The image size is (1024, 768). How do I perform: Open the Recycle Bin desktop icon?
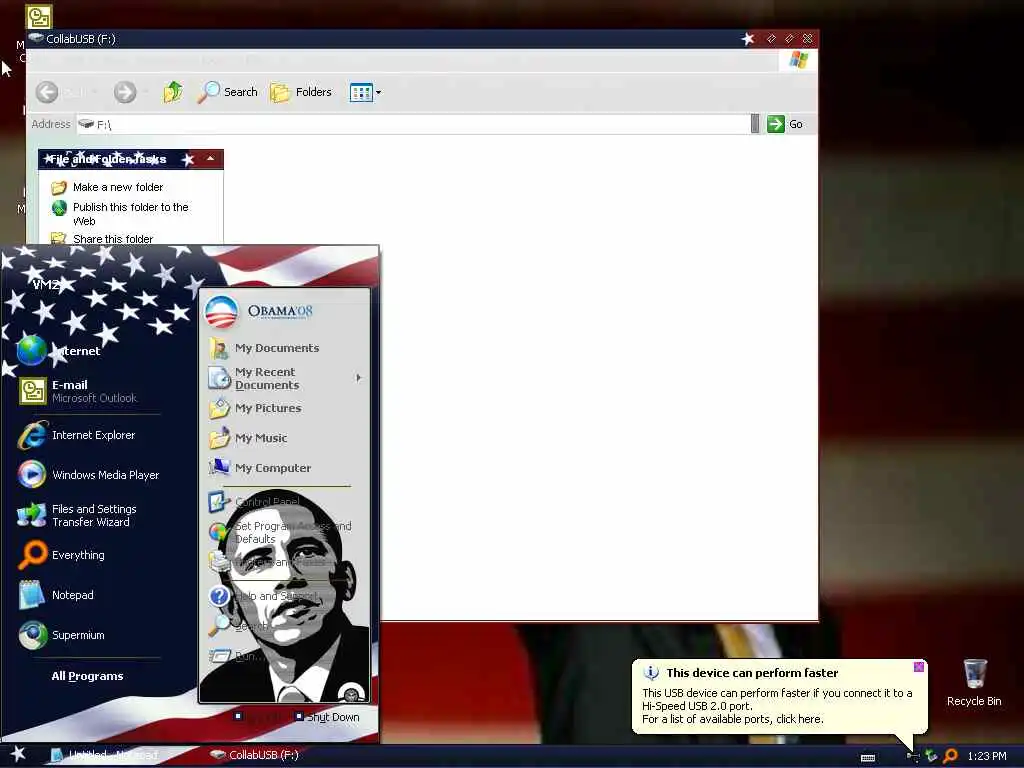[x=974, y=682]
